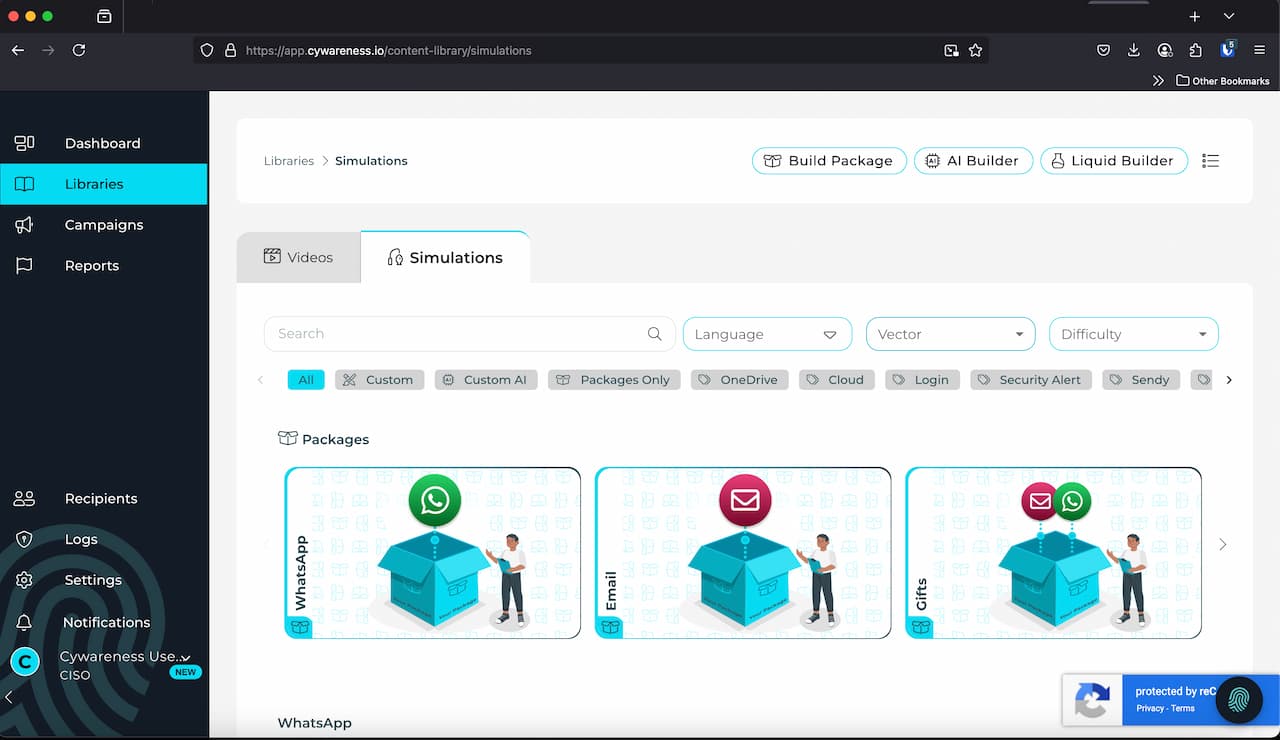Open browser downloads panel
The image size is (1280, 740).
1134,50
